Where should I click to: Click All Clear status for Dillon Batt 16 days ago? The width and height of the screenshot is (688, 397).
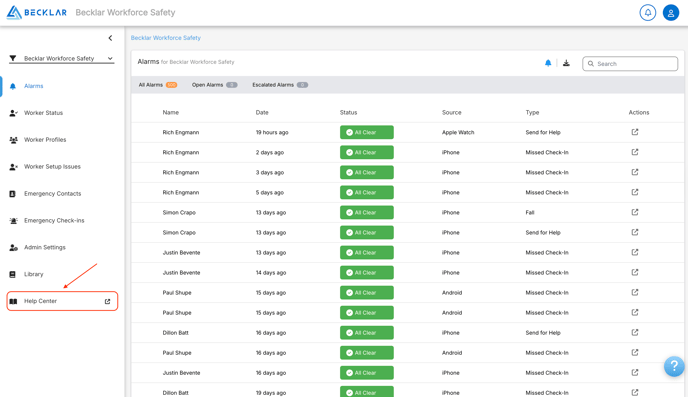tap(366, 333)
